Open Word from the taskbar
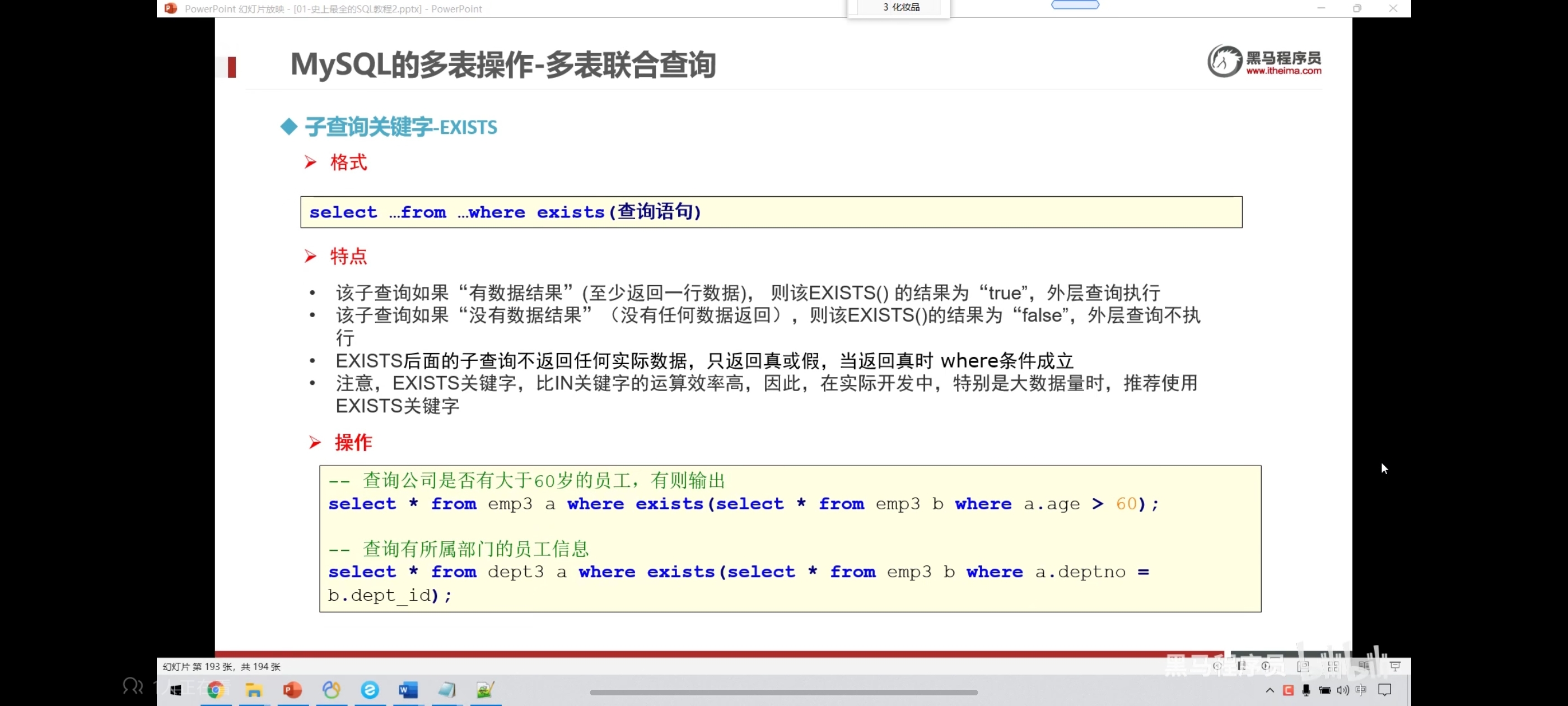 [x=408, y=690]
